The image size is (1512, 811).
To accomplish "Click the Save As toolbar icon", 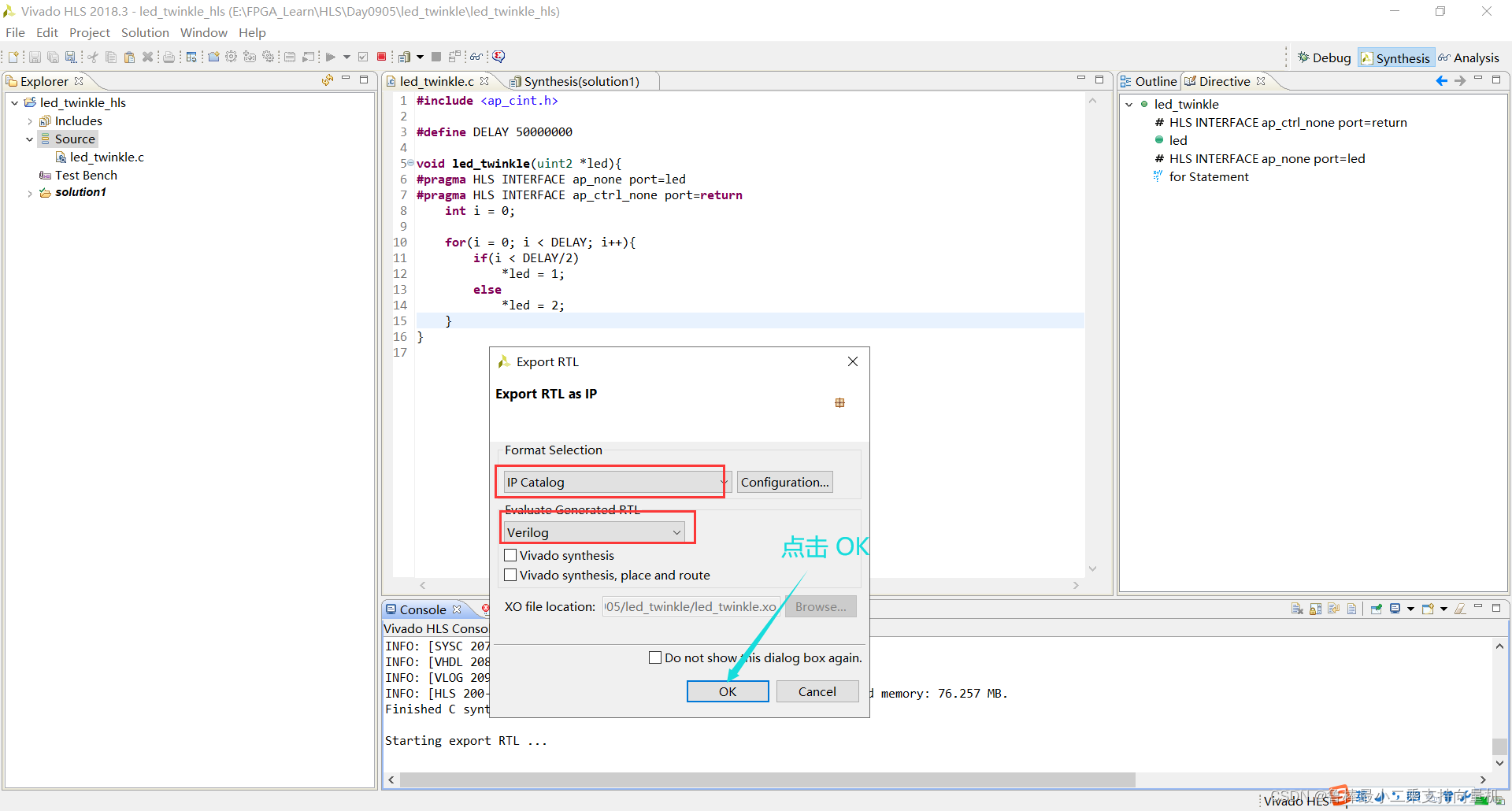I will (x=71, y=57).
